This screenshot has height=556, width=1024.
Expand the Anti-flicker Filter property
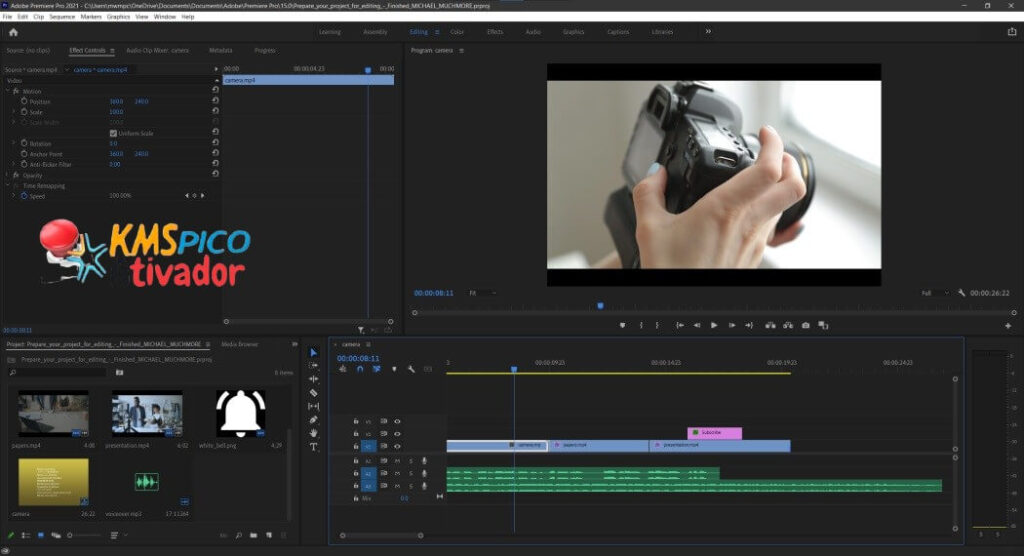[x=14, y=164]
